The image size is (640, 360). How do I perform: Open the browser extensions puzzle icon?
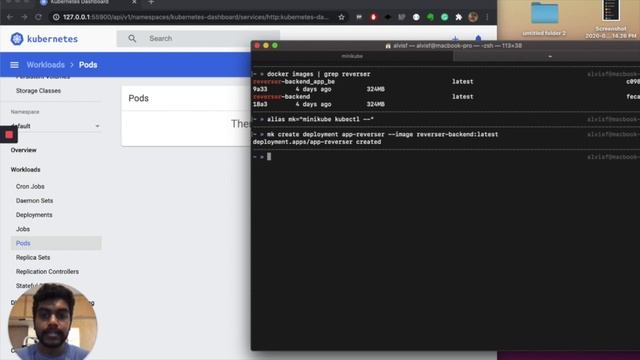click(x=459, y=17)
